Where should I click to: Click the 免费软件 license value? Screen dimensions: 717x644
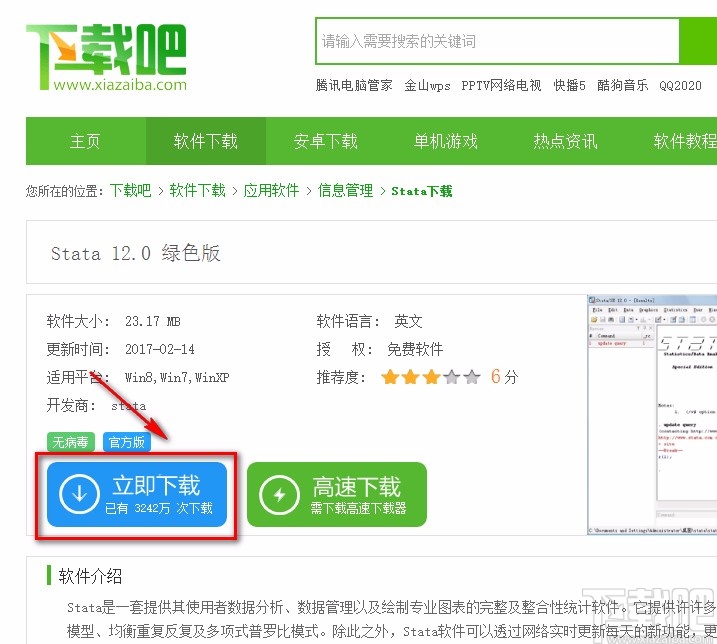415,349
